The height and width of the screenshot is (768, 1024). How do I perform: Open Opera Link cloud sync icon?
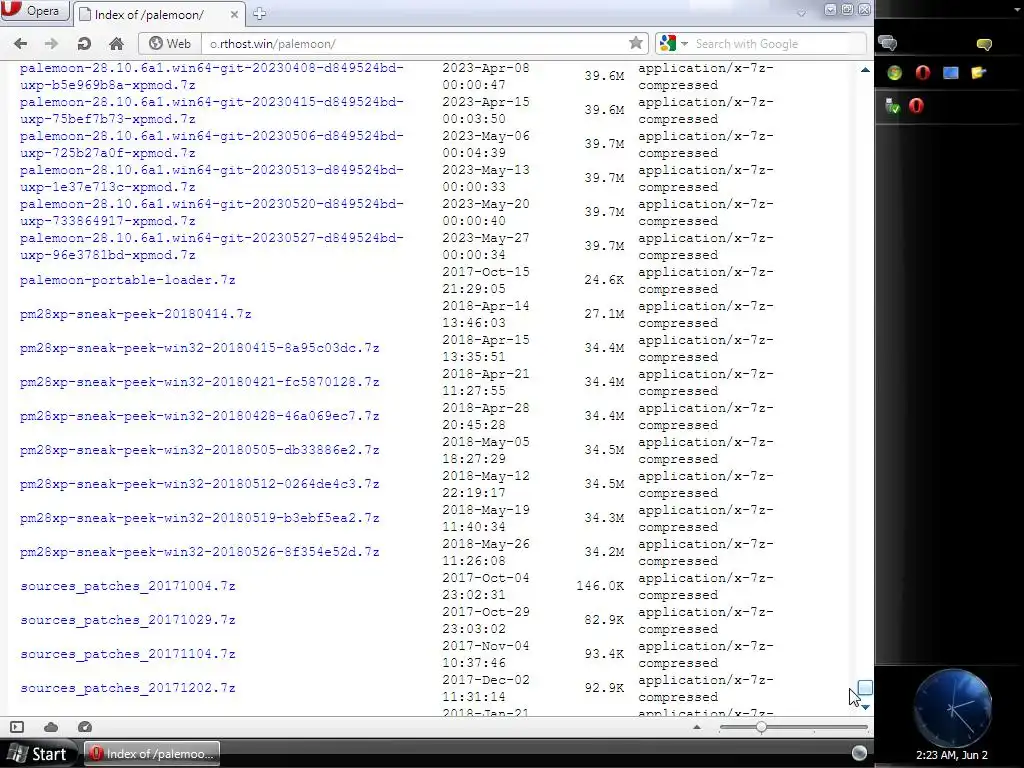pyautogui.click(x=51, y=727)
